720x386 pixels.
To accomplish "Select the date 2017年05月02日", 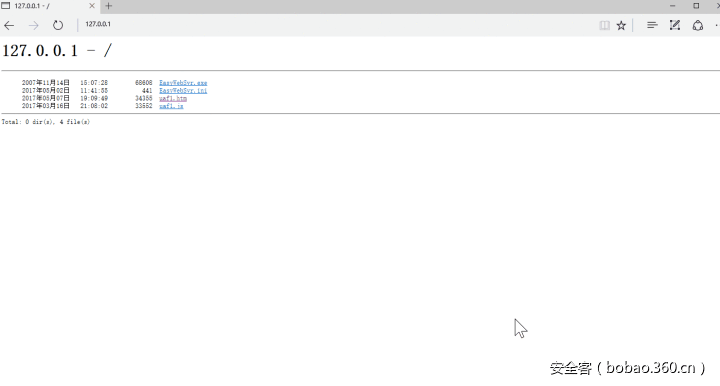I will (45, 90).
